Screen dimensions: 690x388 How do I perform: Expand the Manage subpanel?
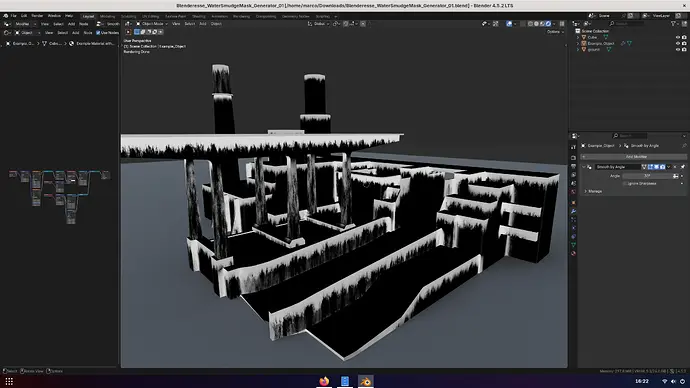tap(586, 191)
